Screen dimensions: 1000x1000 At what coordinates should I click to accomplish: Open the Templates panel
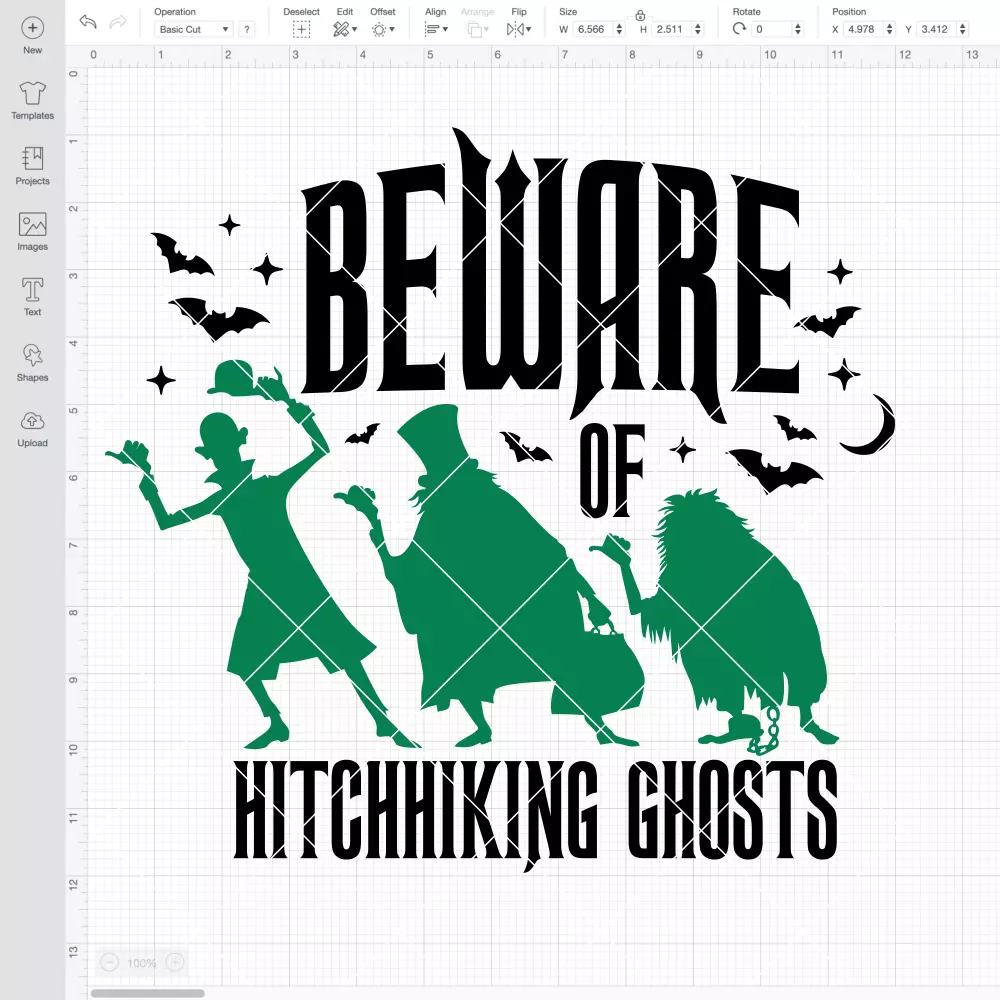coord(33,101)
